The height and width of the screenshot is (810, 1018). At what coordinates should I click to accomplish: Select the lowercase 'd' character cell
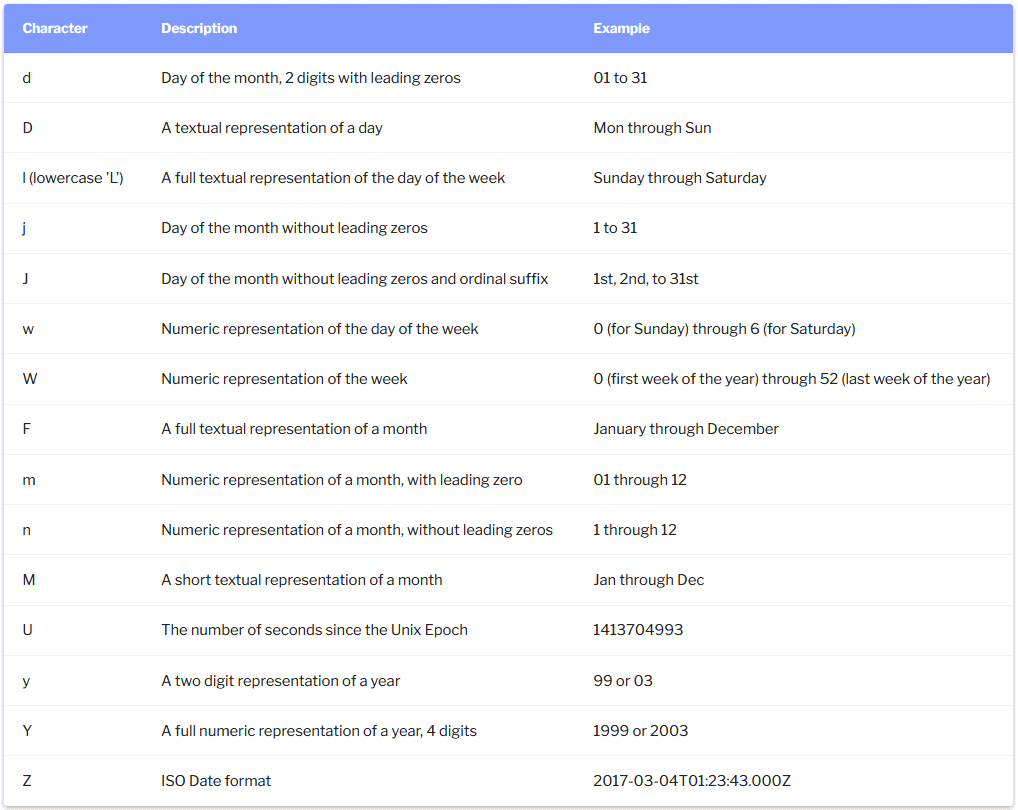(x=27, y=77)
